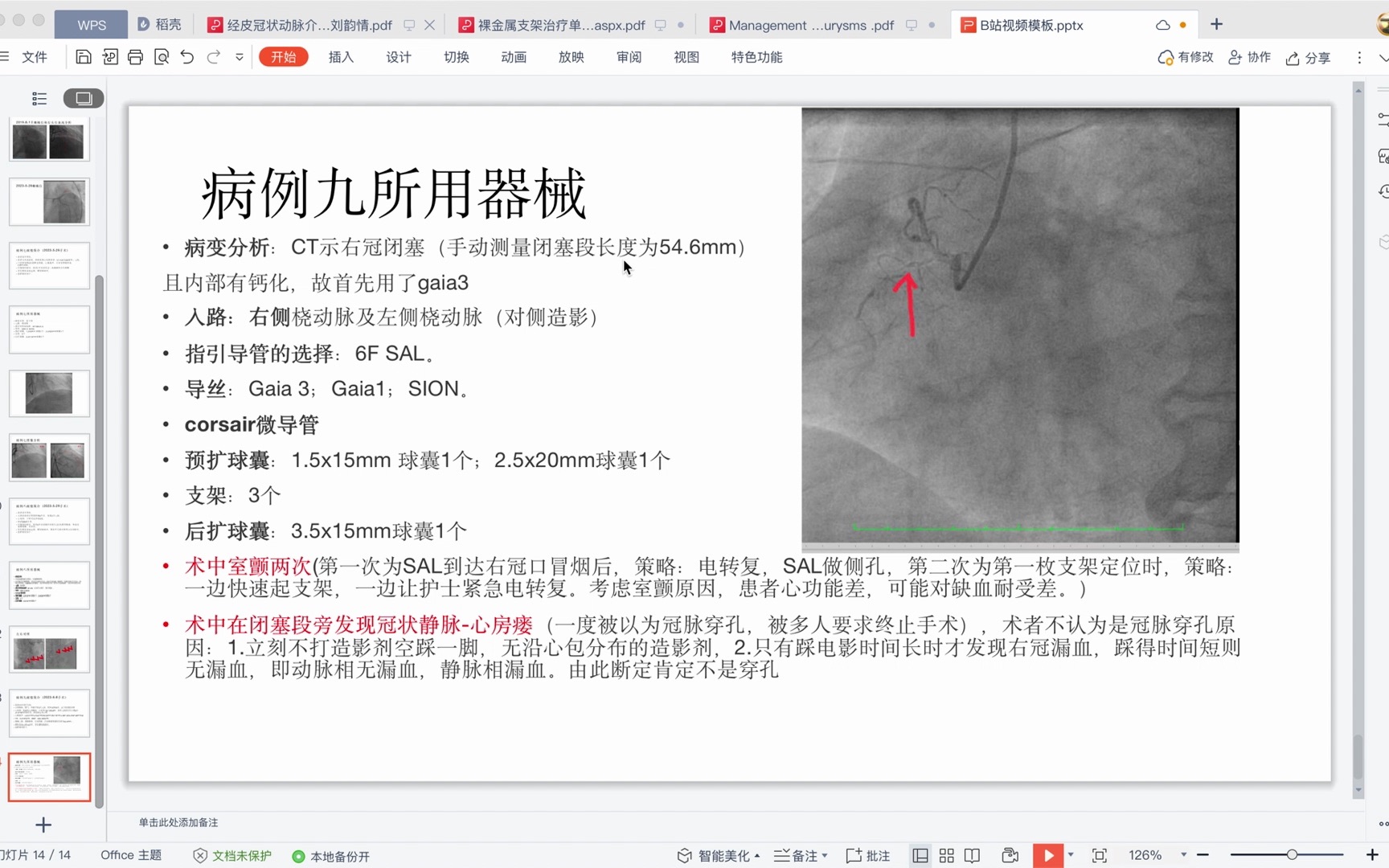
Task: Select the 开始 ribbon tab
Action: pyautogui.click(x=284, y=57)
